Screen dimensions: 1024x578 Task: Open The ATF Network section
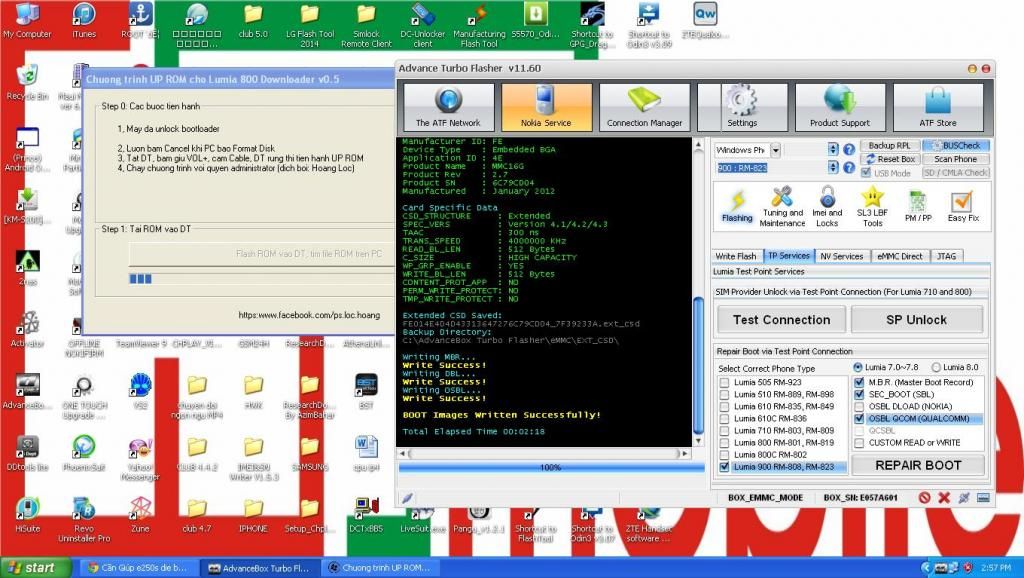(449, 107)
